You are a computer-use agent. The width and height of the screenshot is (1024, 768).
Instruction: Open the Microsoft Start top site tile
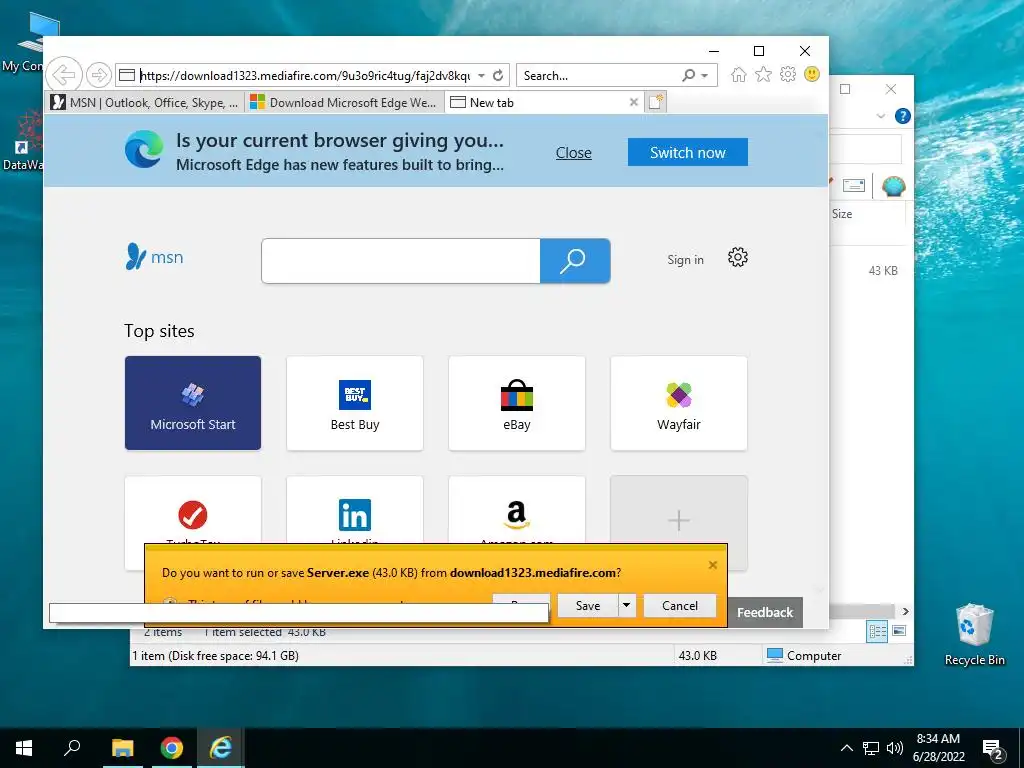coord(193,403)
